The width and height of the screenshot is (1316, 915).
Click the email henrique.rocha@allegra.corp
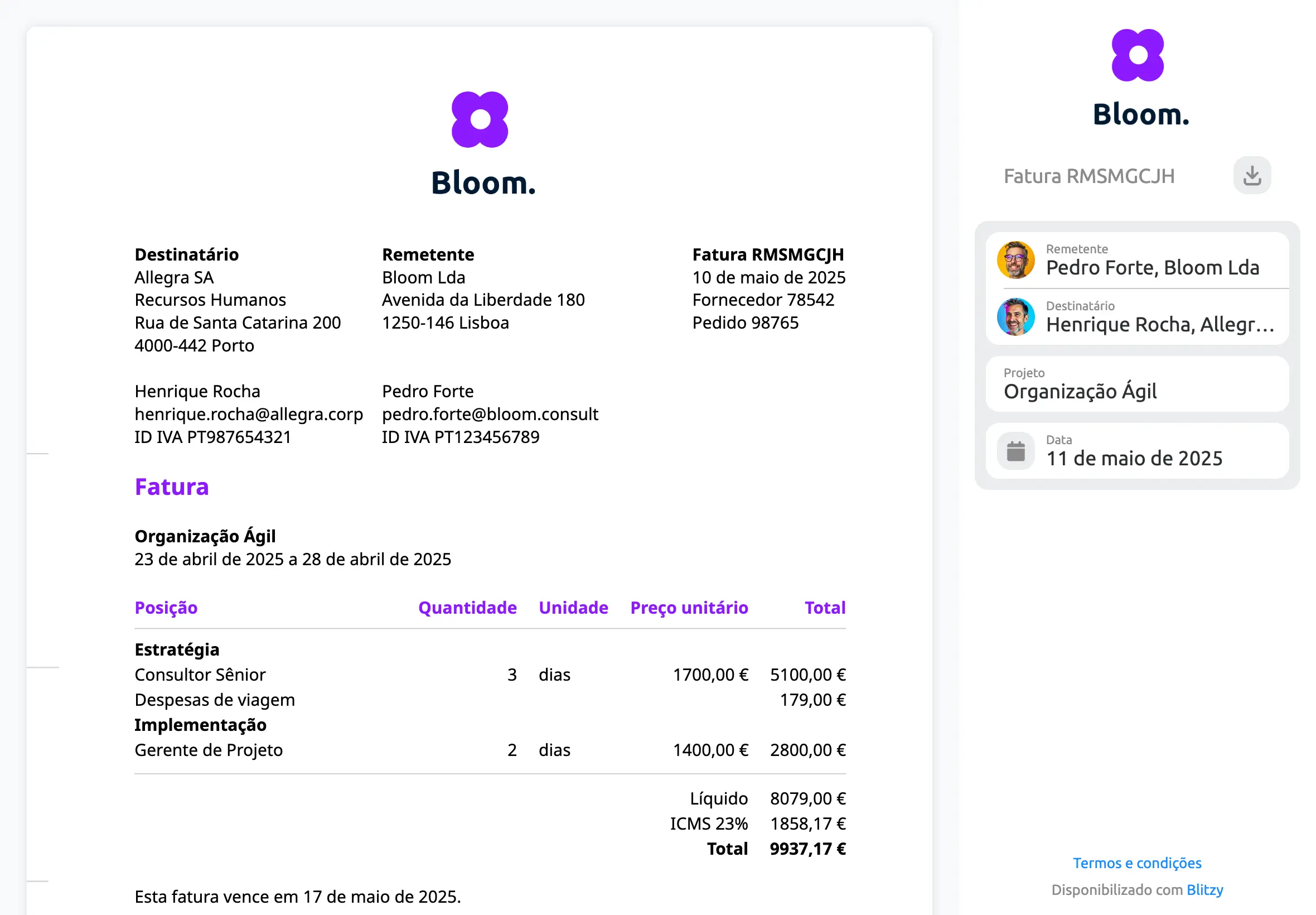(248, 414)
